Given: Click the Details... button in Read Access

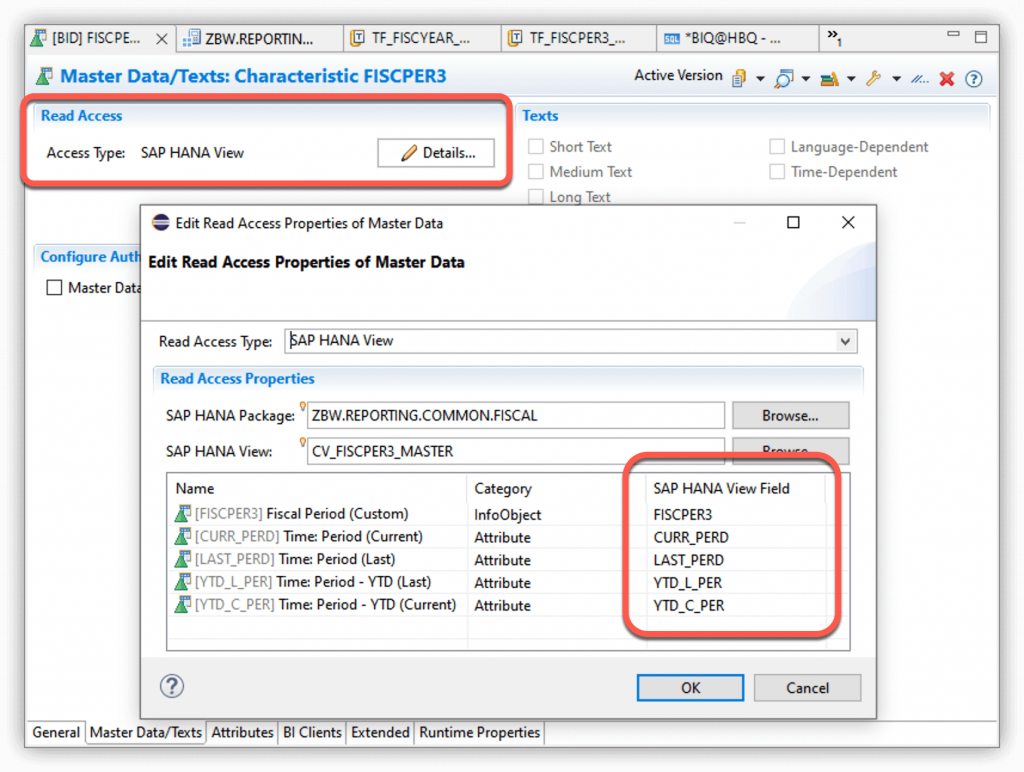Looking at the screenshot, I should click(x=436, y=153).
